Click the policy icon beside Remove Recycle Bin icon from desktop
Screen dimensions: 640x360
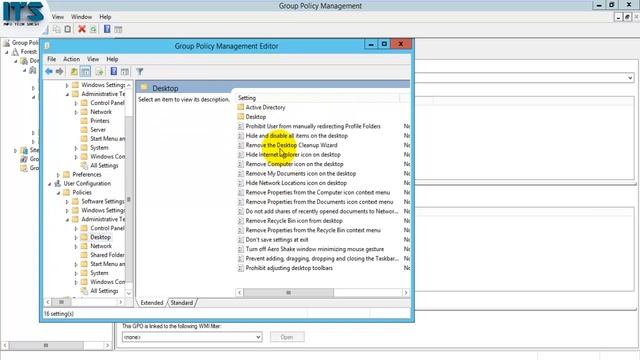pyautogui.click(x=240, y=220)
